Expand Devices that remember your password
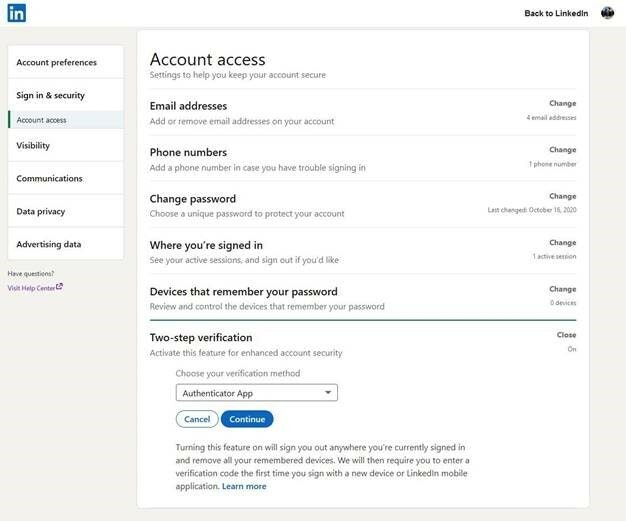This screenshot has height=521, width=626. tap(562, 289)
